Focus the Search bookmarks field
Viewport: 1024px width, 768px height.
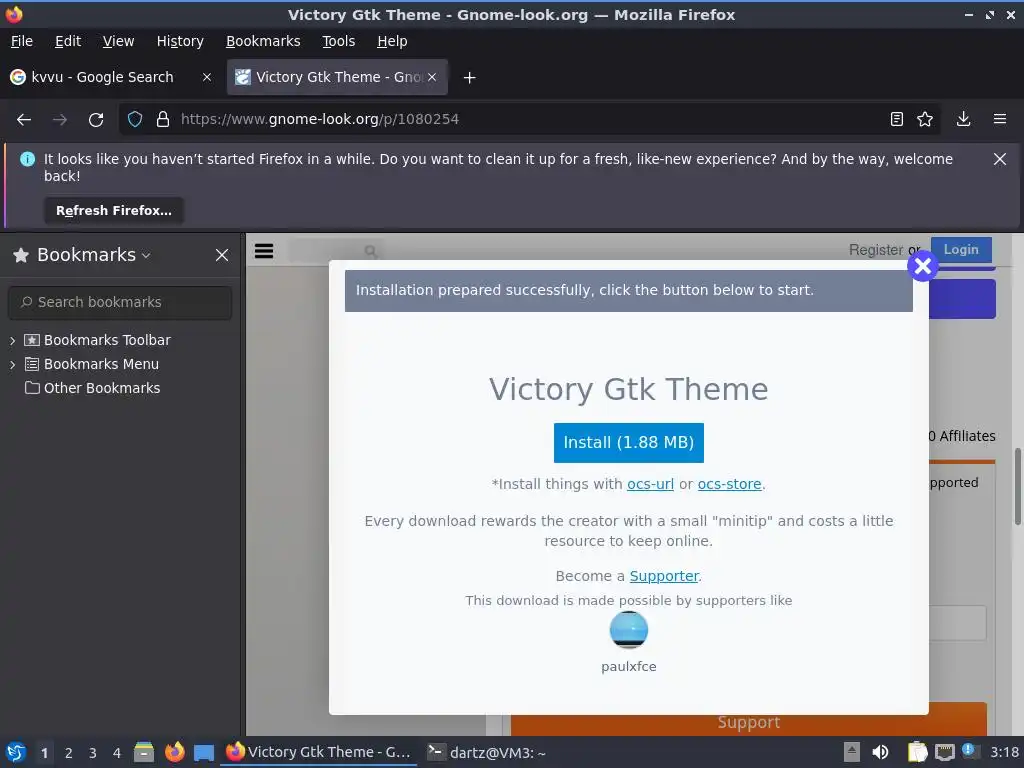click(120, 302)
